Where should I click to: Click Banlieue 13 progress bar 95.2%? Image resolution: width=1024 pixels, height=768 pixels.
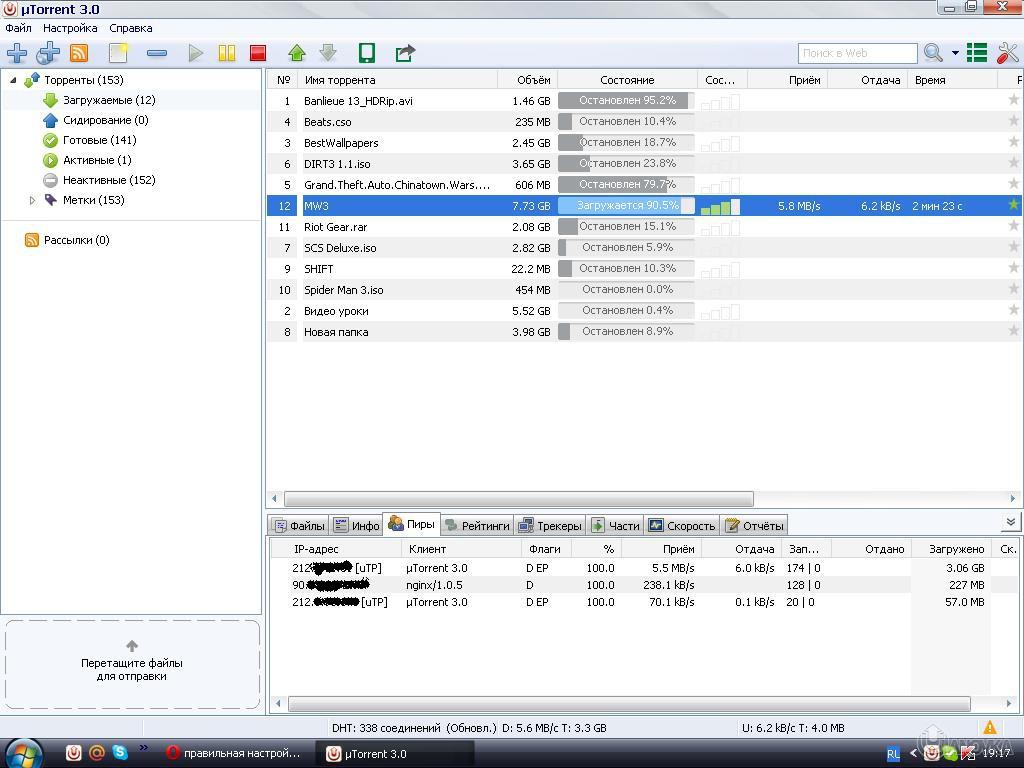(x=626, y=101)
